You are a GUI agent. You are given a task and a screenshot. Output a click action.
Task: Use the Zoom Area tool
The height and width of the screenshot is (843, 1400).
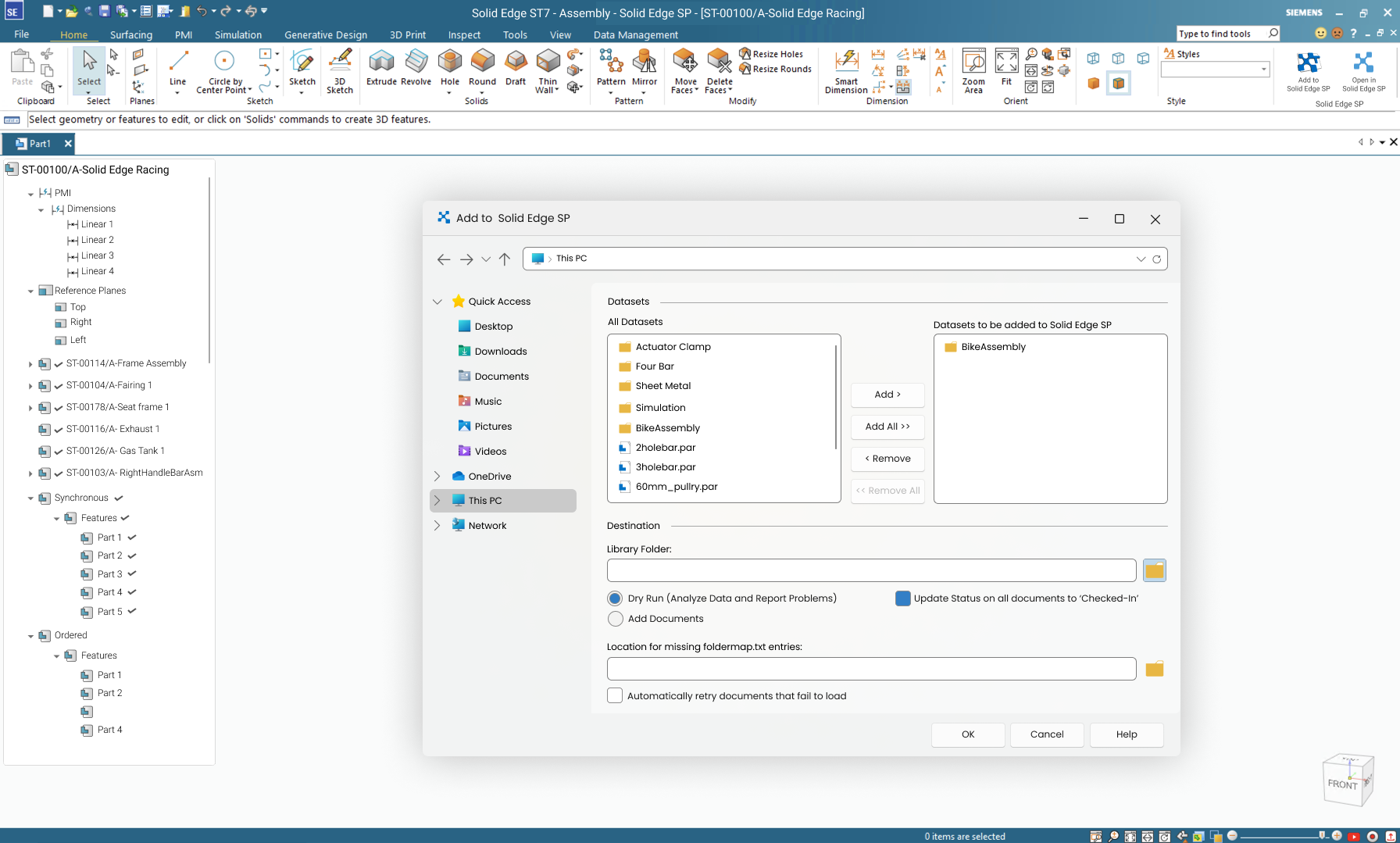pyautogui.click(x=973, y=71)
